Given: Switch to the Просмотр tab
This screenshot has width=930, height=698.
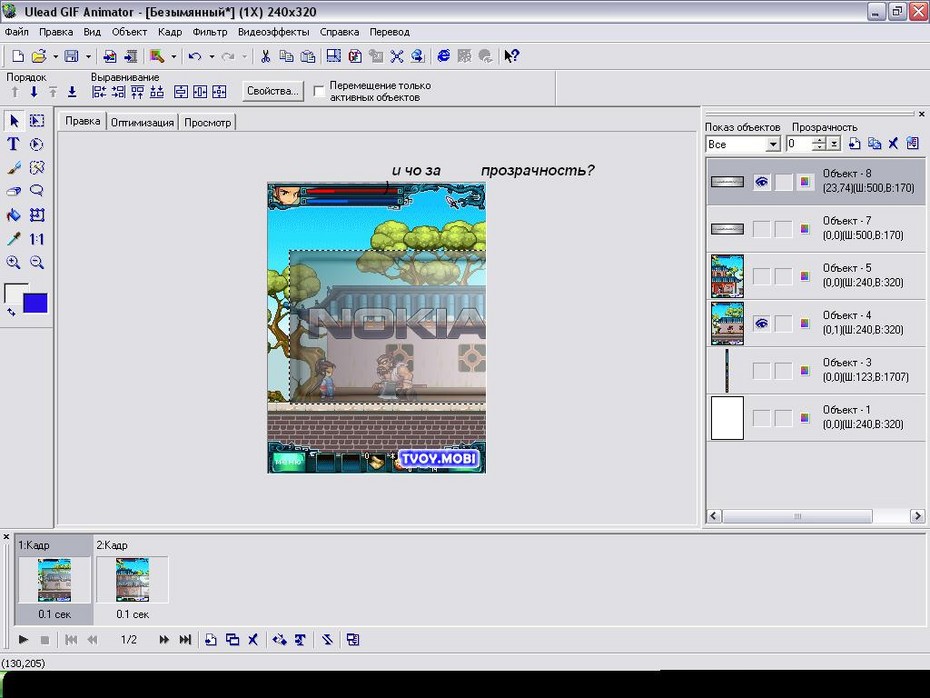Looking at the screenshot, I should point(208,123).
